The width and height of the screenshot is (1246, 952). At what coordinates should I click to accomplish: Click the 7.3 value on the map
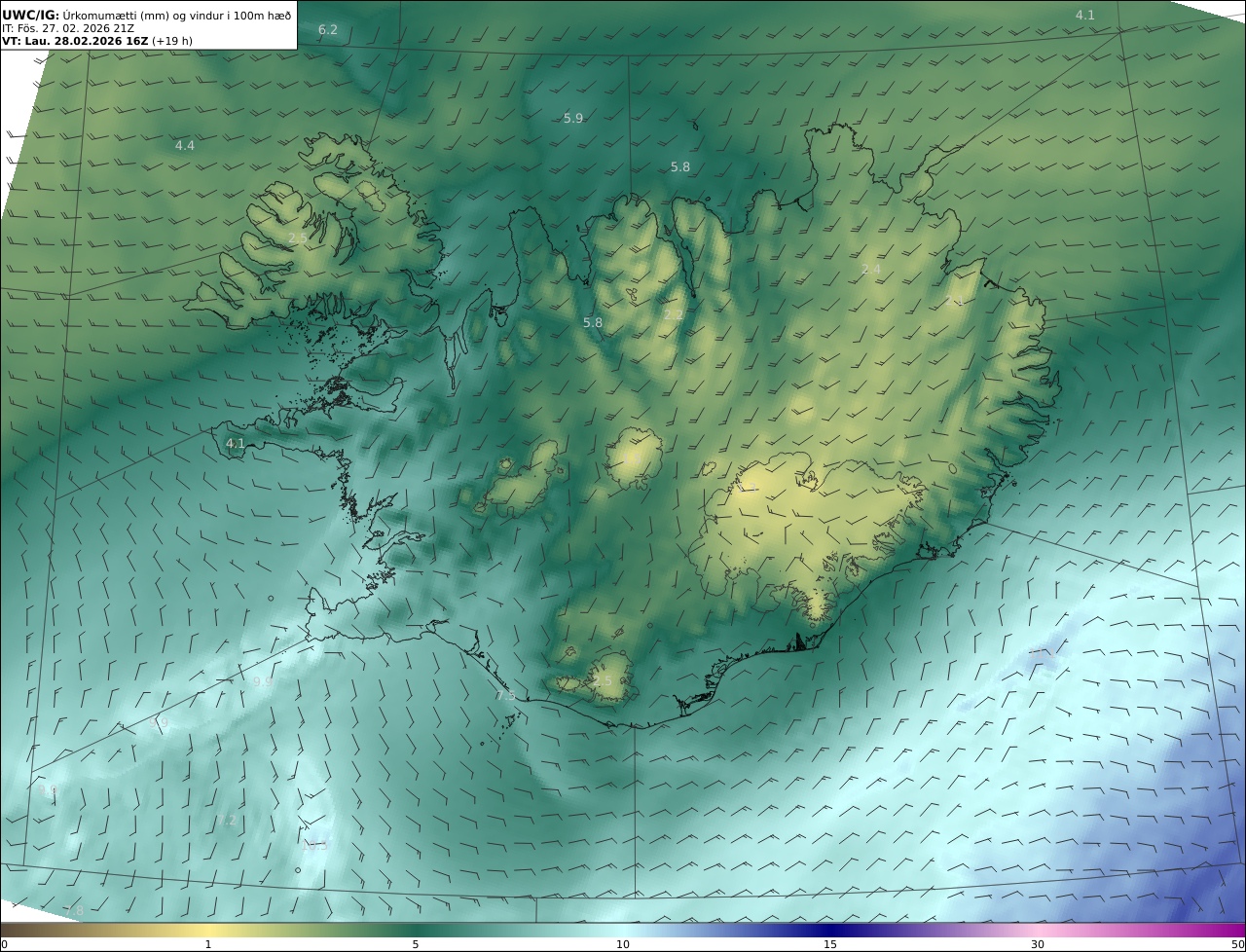click(x=505, y=695)
